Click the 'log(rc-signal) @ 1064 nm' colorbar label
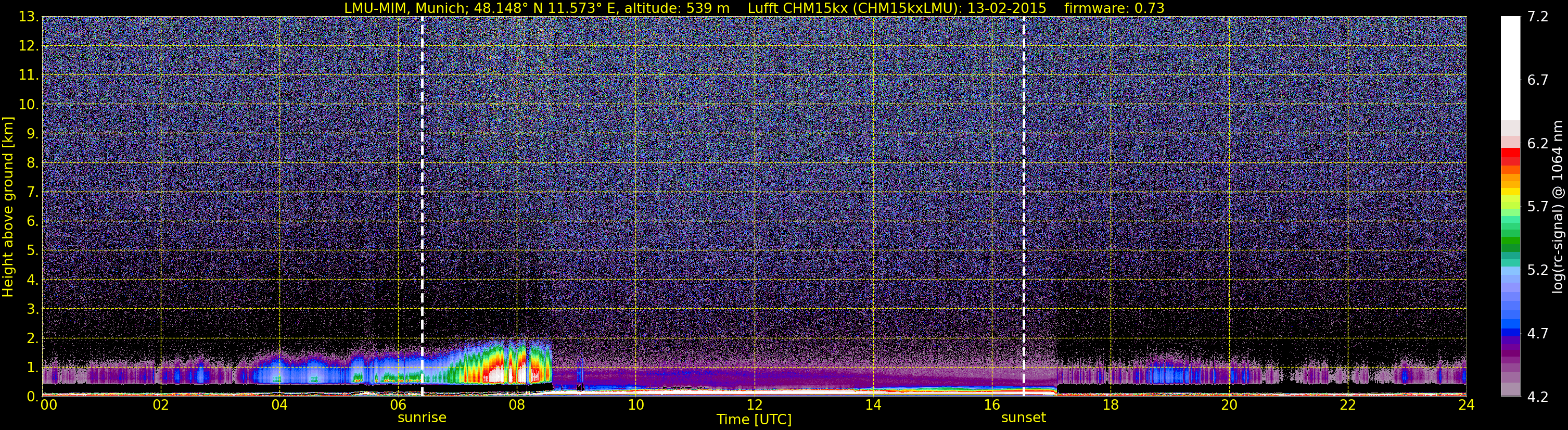 (1559, 207)
